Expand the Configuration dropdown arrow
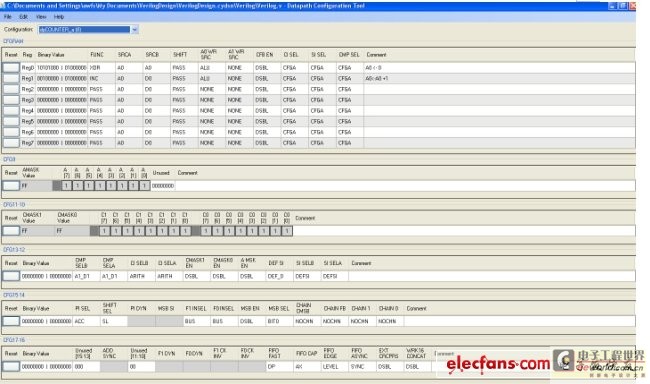This screenshot has width=650, height=384. tap(134, 30)
